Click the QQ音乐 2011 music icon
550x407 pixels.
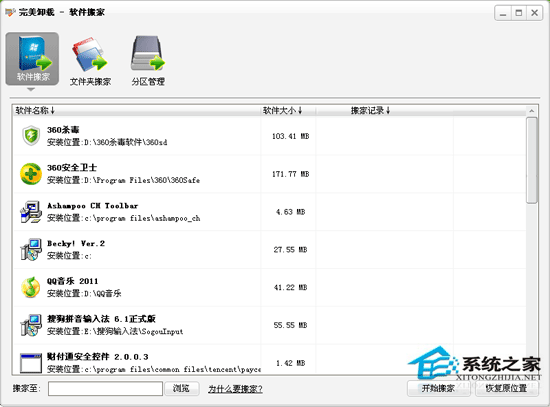[x=31, y=287]
